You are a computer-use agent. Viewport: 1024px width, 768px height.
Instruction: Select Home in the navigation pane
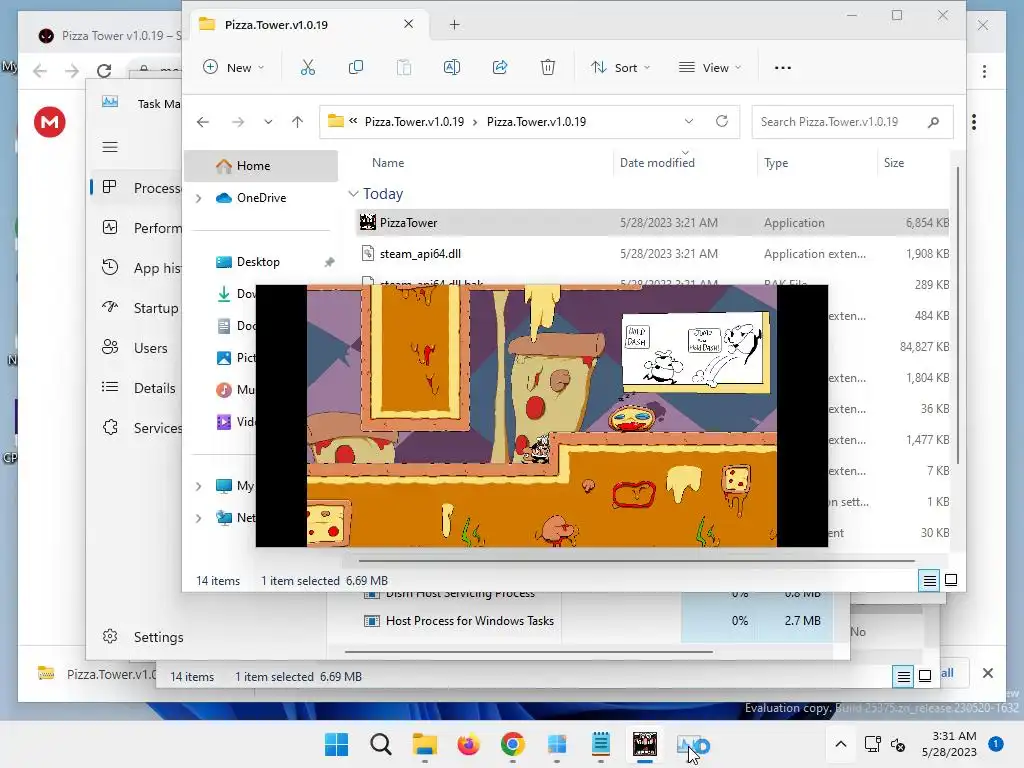pos(261,166)
